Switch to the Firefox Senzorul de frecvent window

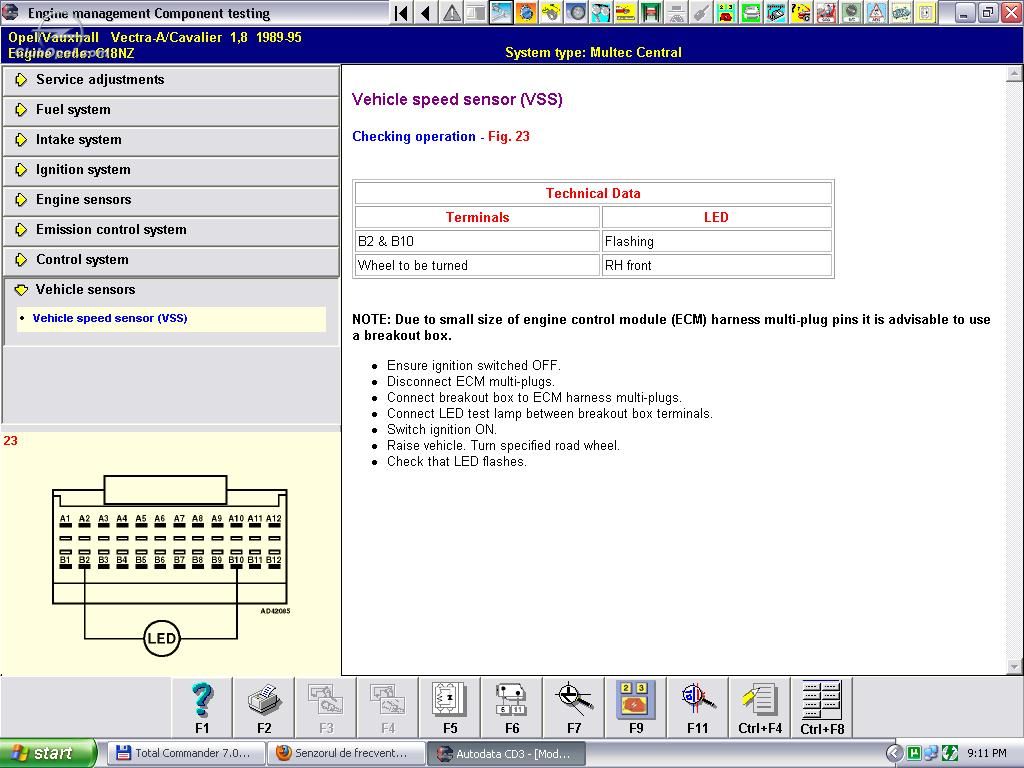coord(345,753)
